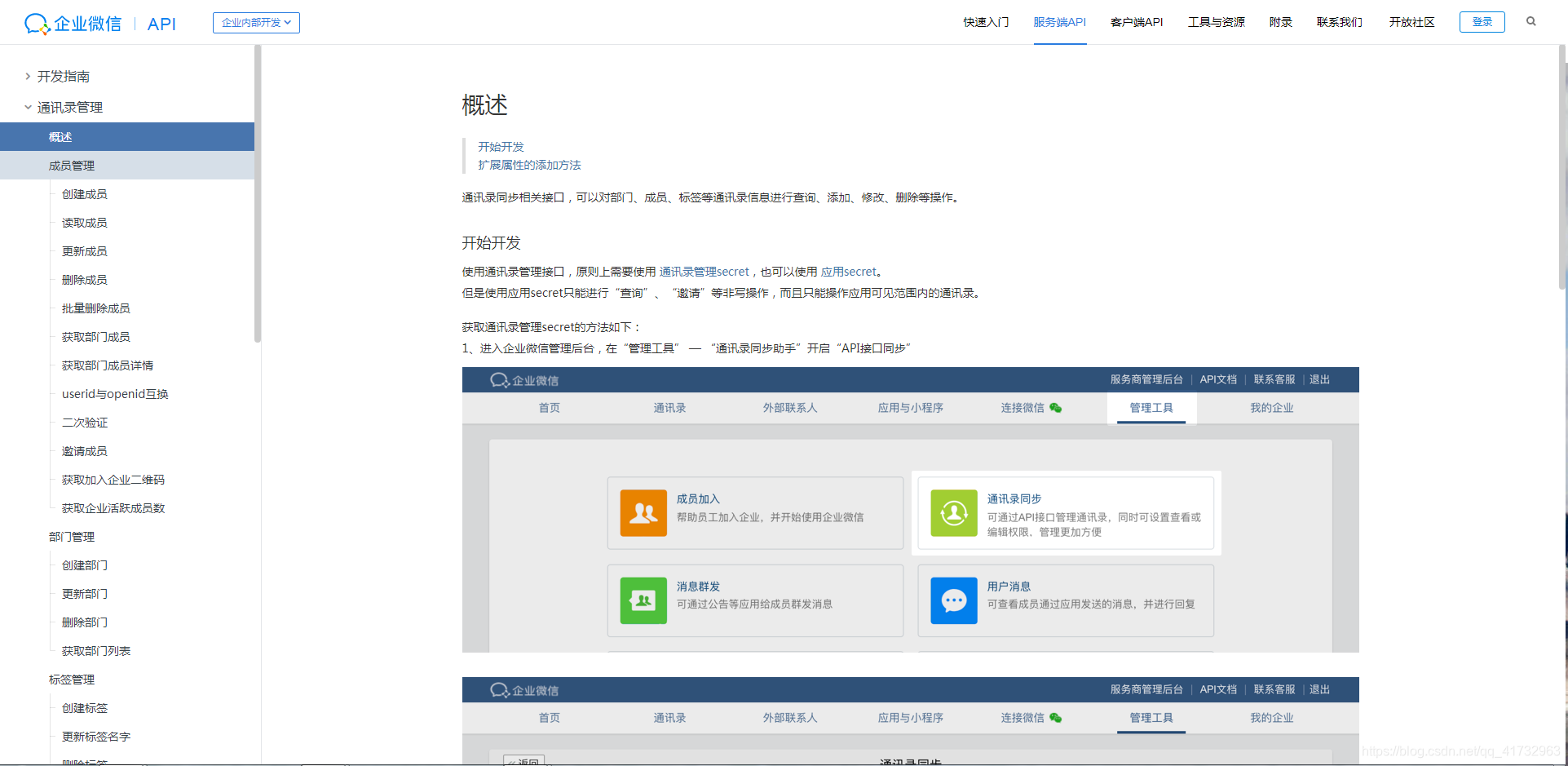
Task: Open userid与openid互换 sidebar item
Action: pos(115,394)
